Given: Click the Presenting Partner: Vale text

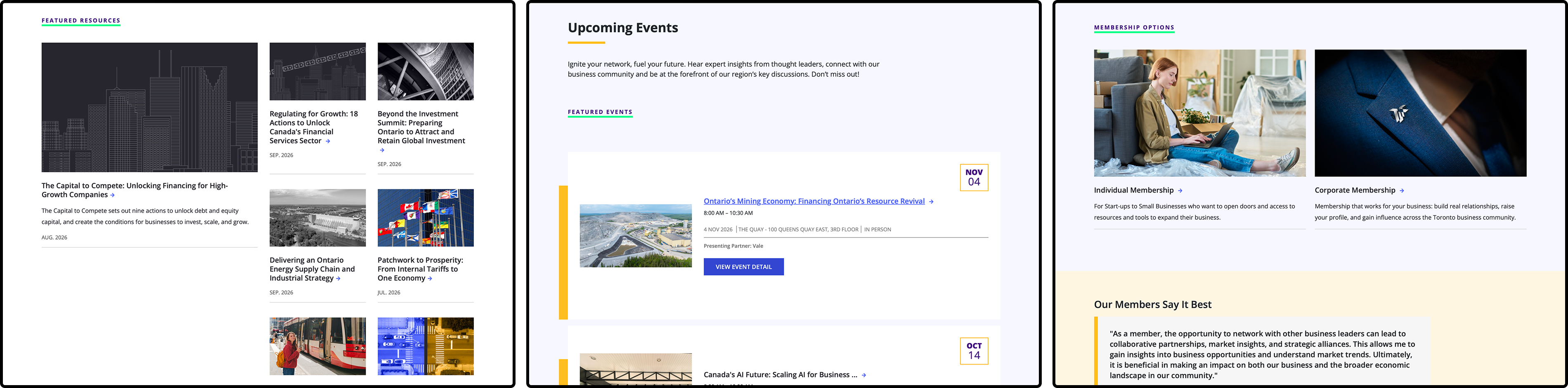Looking at the screenshot, I should point(733,246).
